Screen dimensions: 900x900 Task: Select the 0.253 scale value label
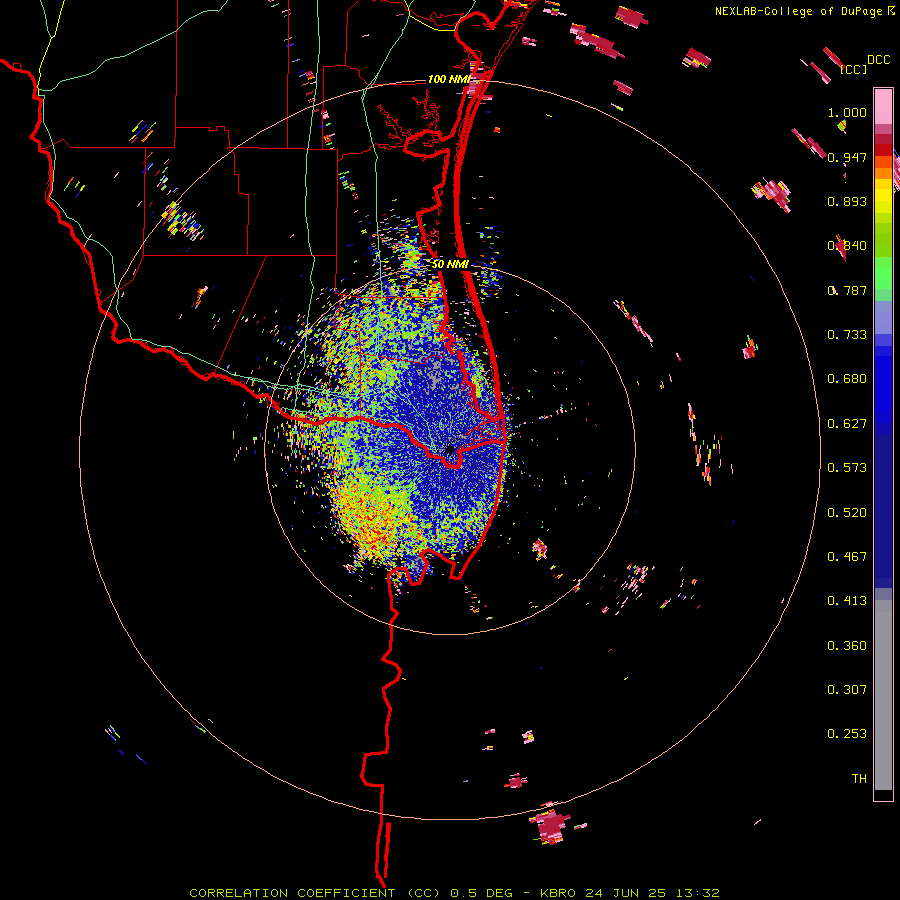click(847, 734)
